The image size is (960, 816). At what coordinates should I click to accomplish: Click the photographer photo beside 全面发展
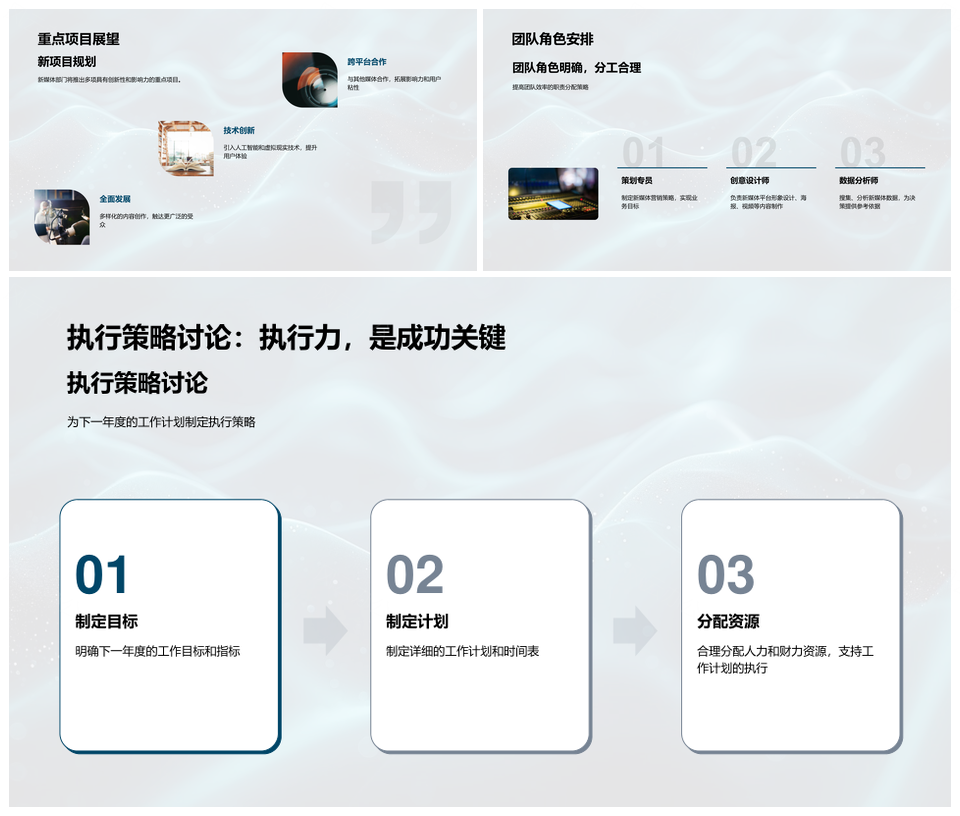62,217
